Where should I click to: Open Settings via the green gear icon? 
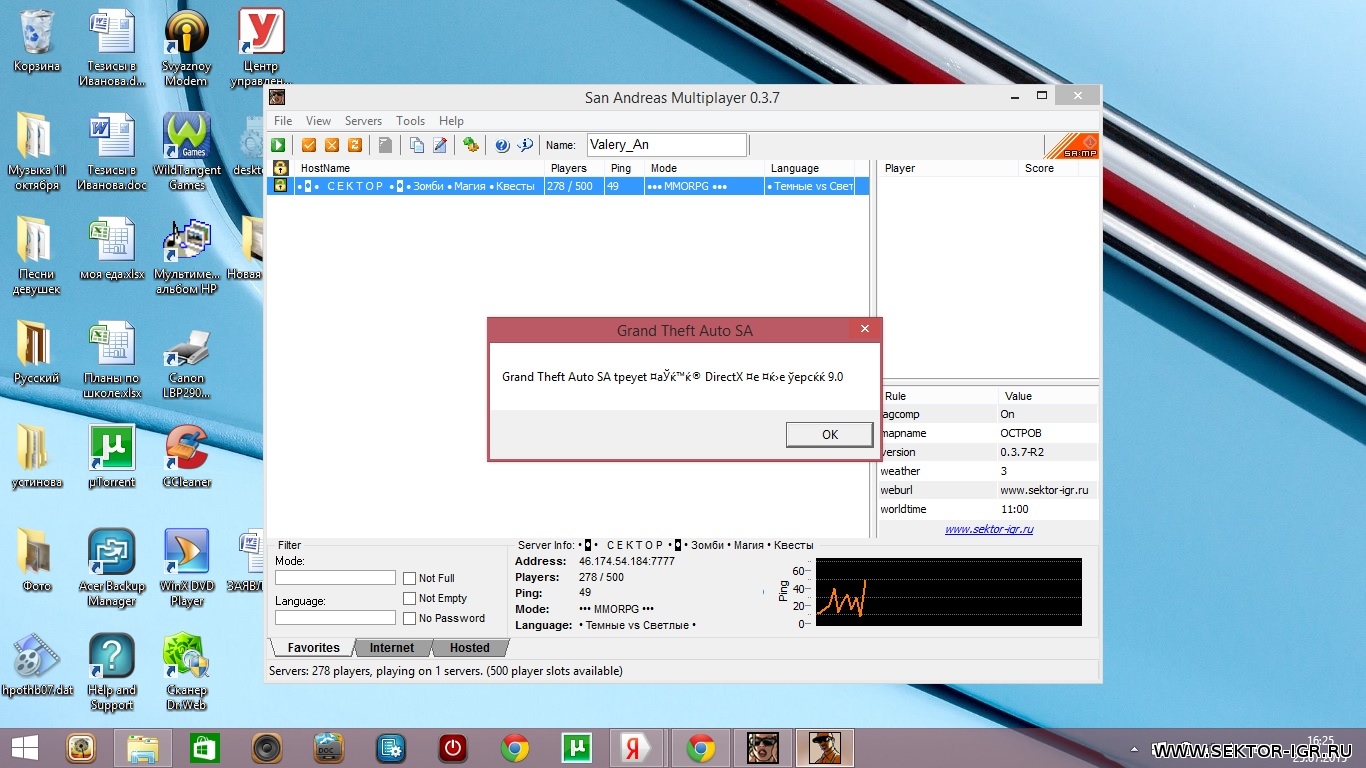coord(471,145)
